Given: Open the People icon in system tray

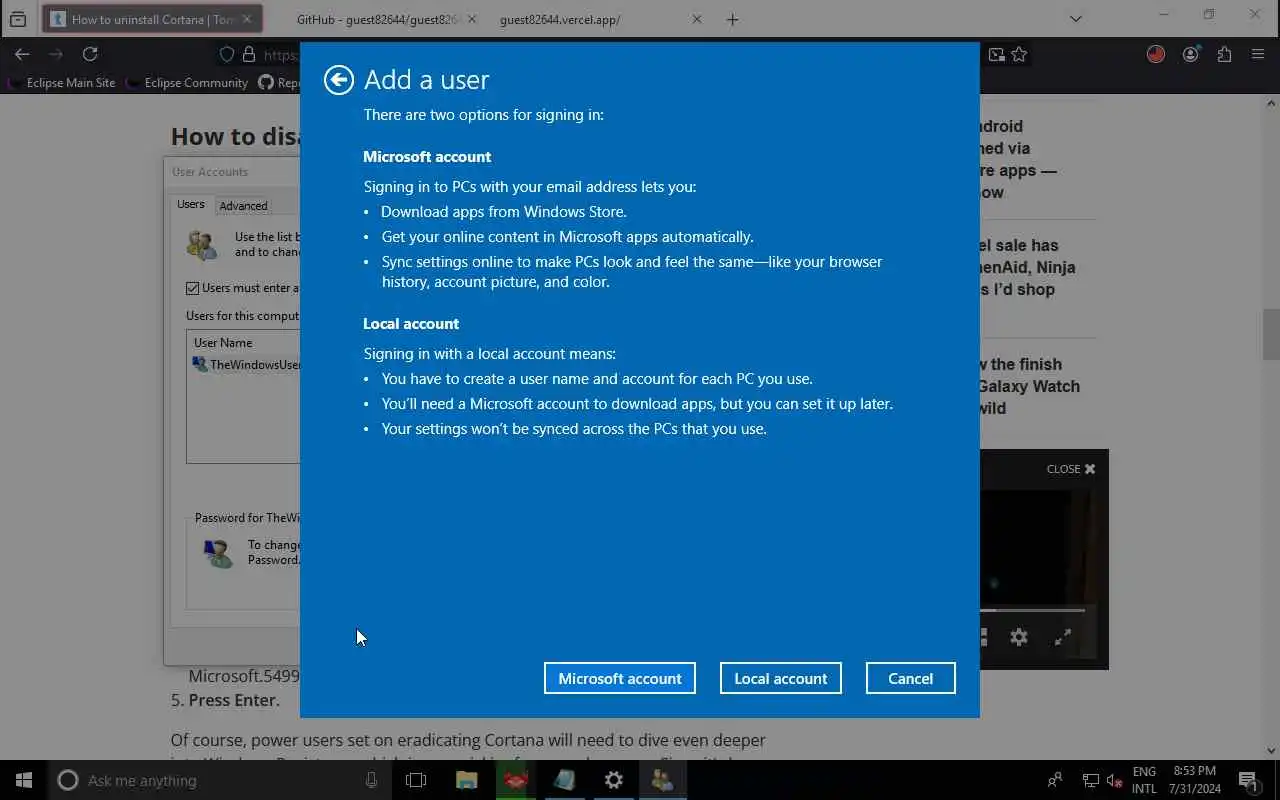Looking at the screenshot, I should 1055,780.
